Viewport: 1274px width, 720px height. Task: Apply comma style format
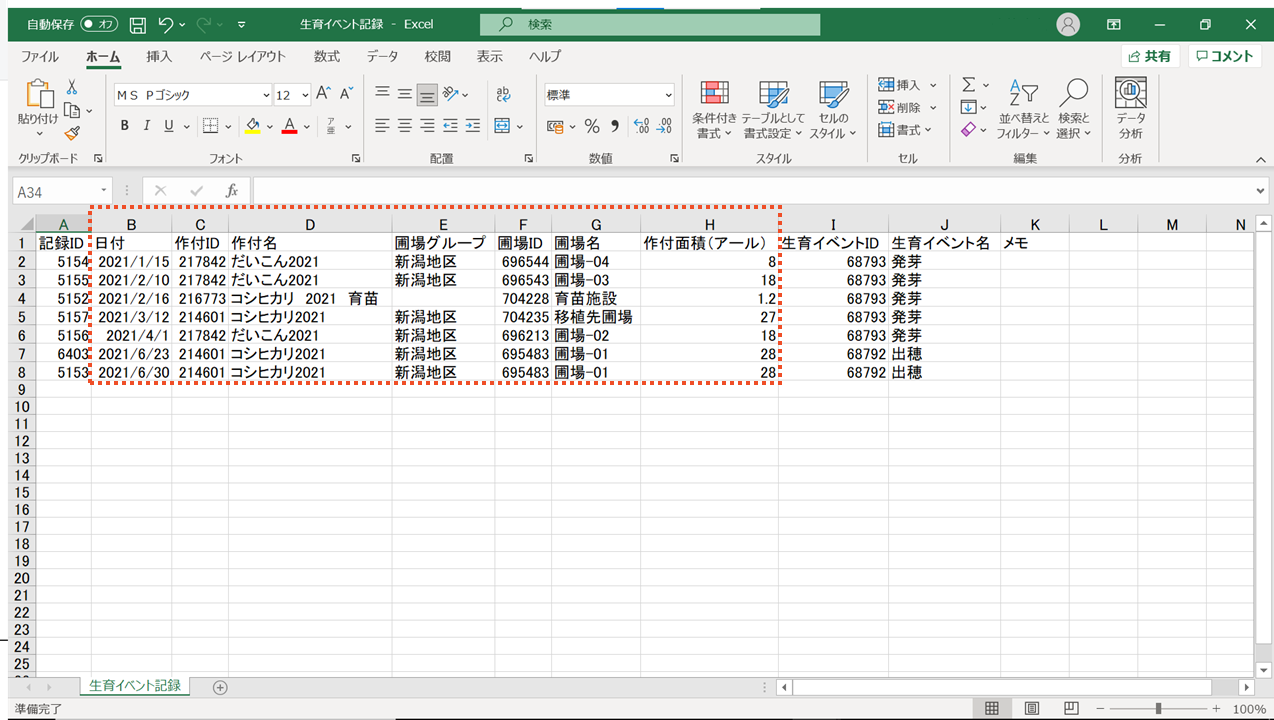point(615,126)
